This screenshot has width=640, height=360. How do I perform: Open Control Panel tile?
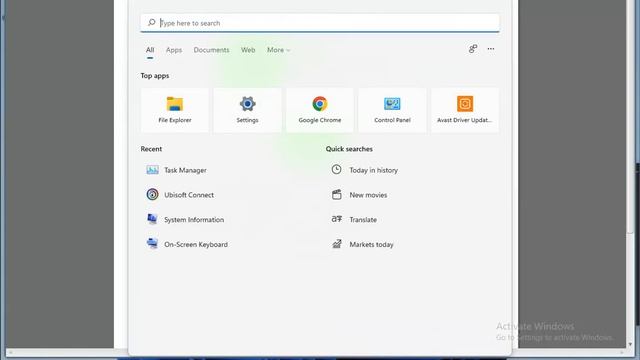point(392,110)
